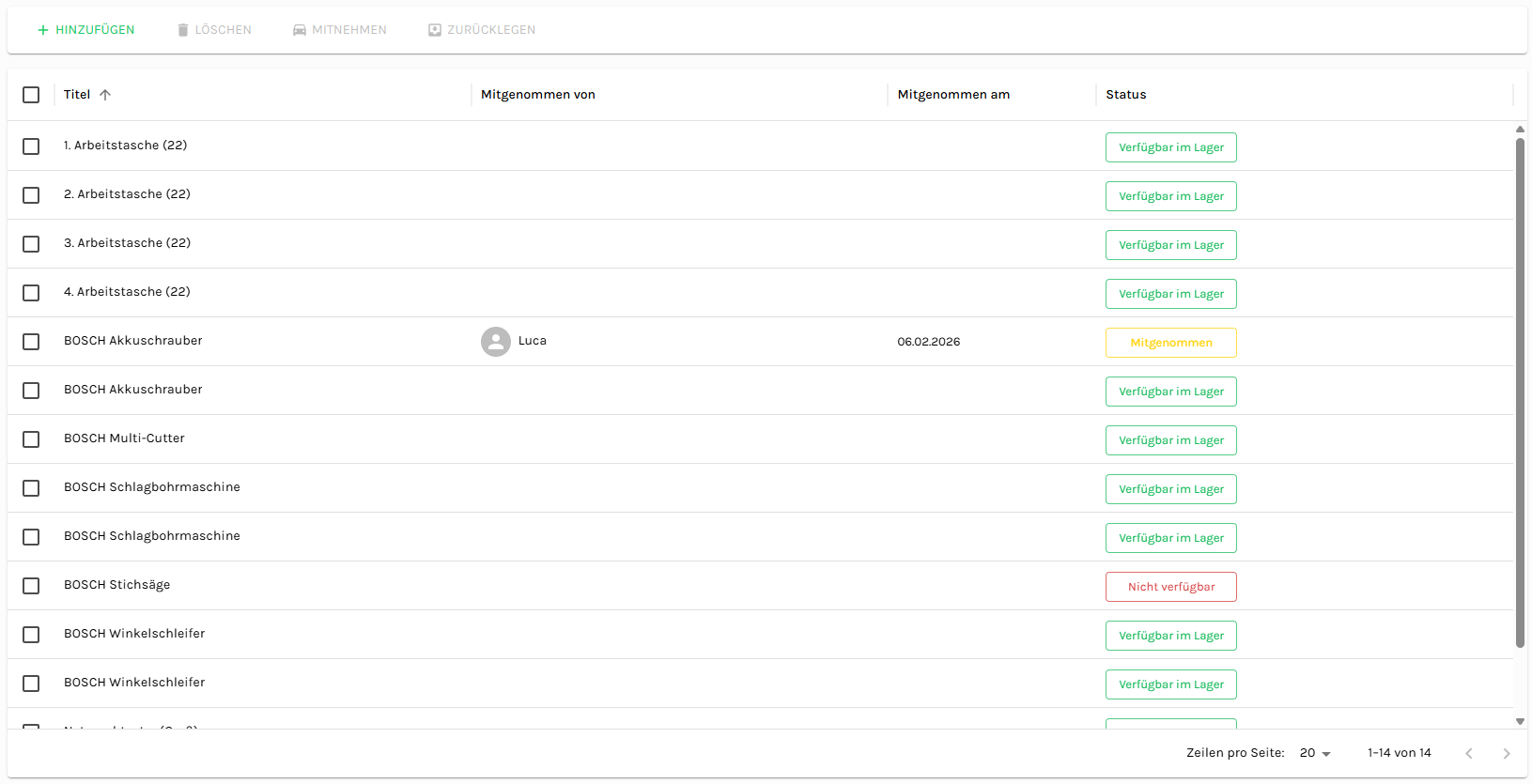
Task: Click the plus icon for Hinzufügen
Action: click(42, 30)
